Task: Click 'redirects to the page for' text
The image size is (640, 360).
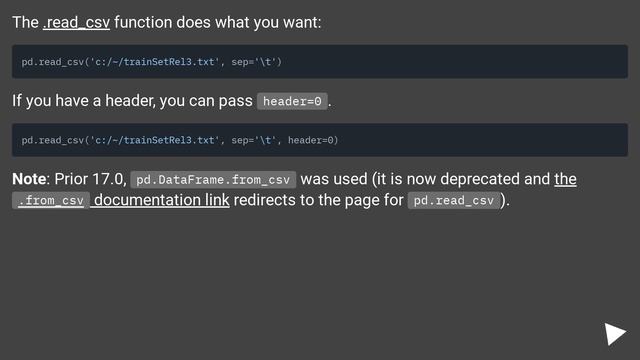Action: (x=318, y=200)
